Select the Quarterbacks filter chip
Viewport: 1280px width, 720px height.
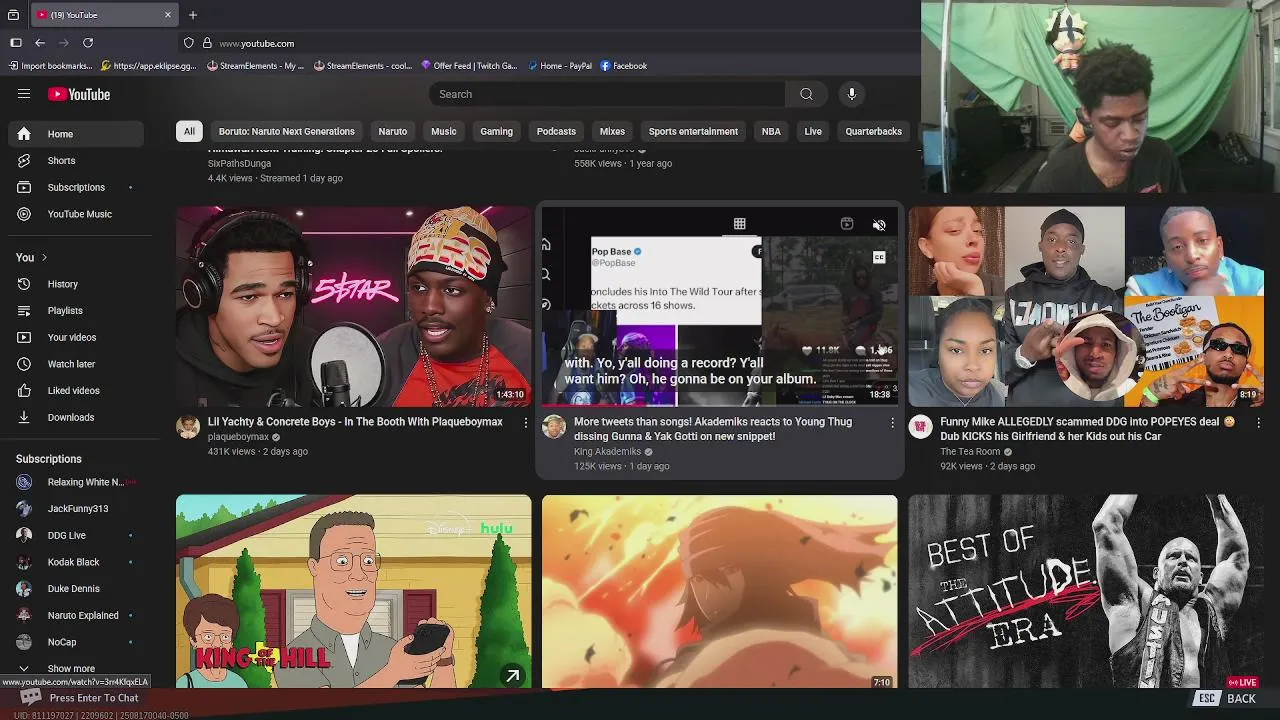point(874,131)
